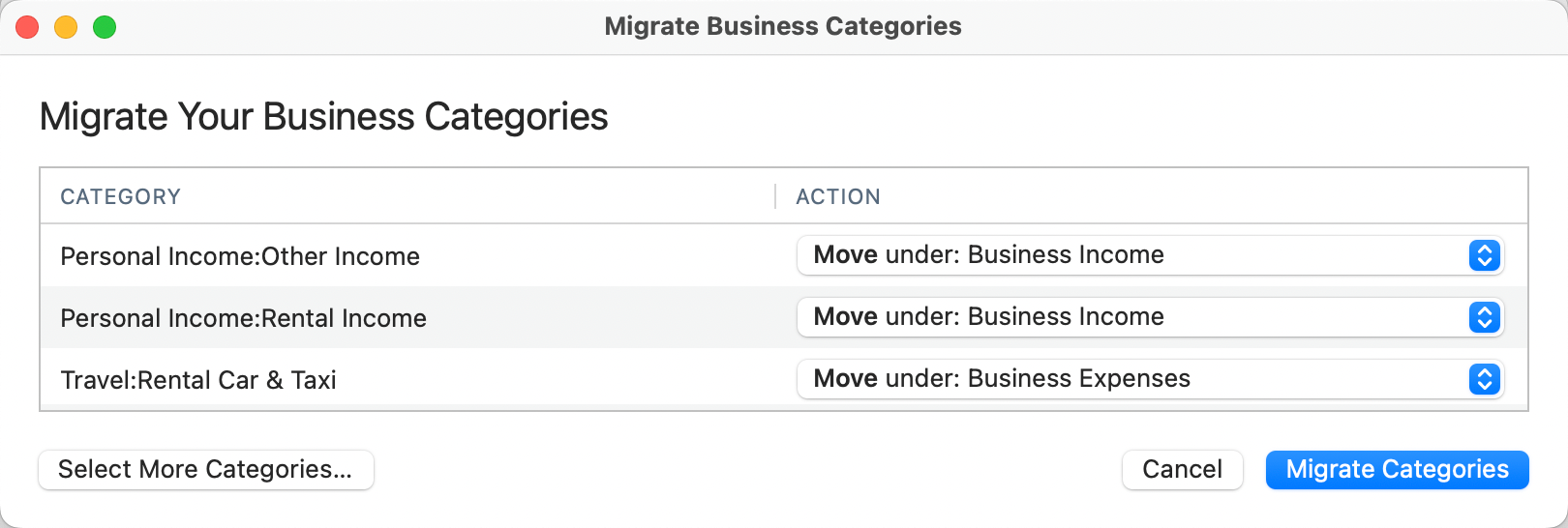Open the action dropdown for Personal Income:Other Income

(x=1132, y=255)
